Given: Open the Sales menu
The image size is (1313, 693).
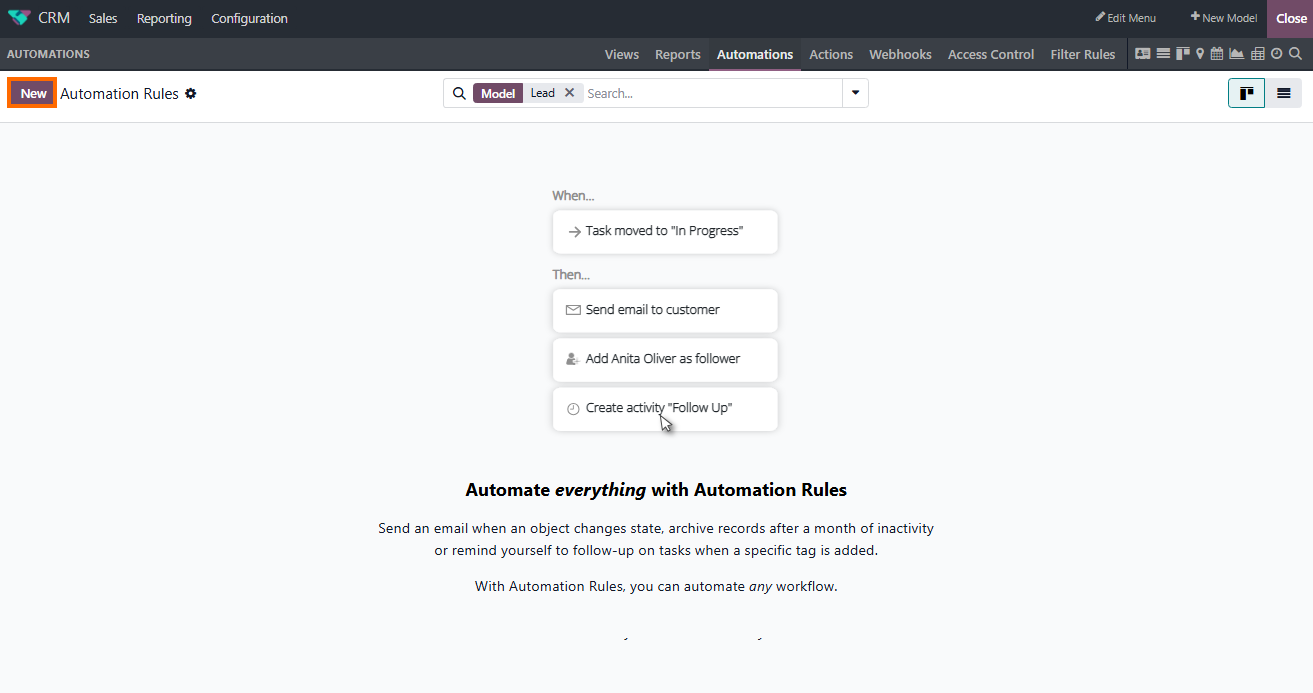Looking at the screenshot, I should 103,18.
